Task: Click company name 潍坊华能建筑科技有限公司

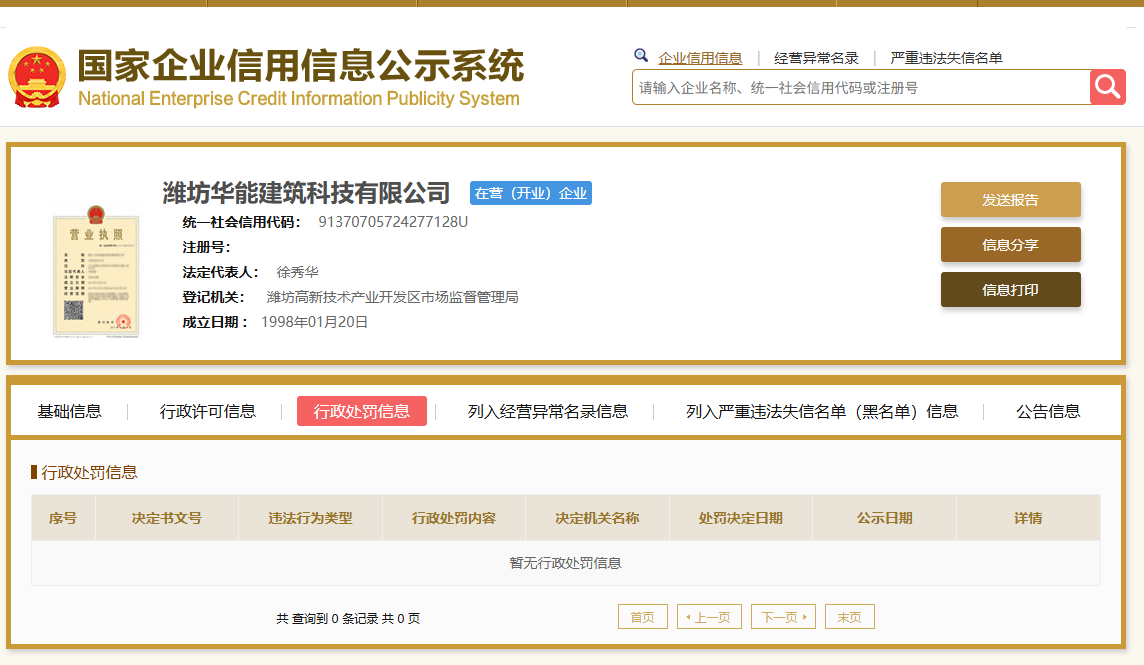Action: click(306, 193)
